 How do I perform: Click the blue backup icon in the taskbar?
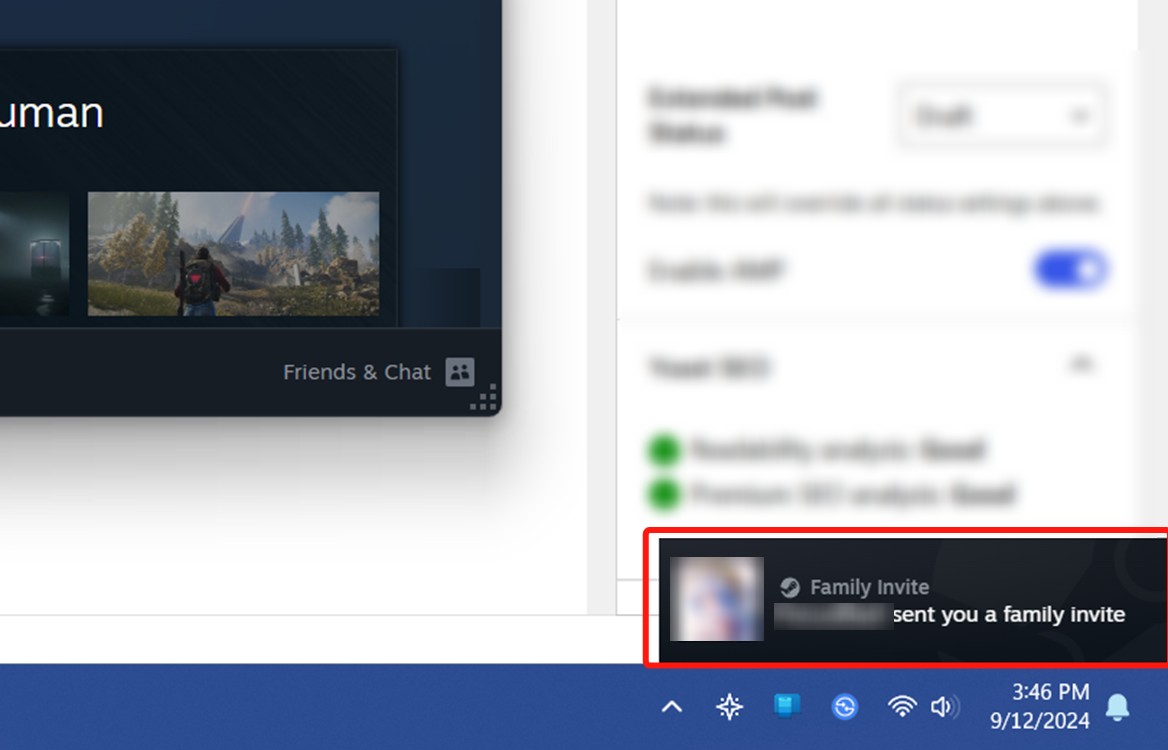786,706
